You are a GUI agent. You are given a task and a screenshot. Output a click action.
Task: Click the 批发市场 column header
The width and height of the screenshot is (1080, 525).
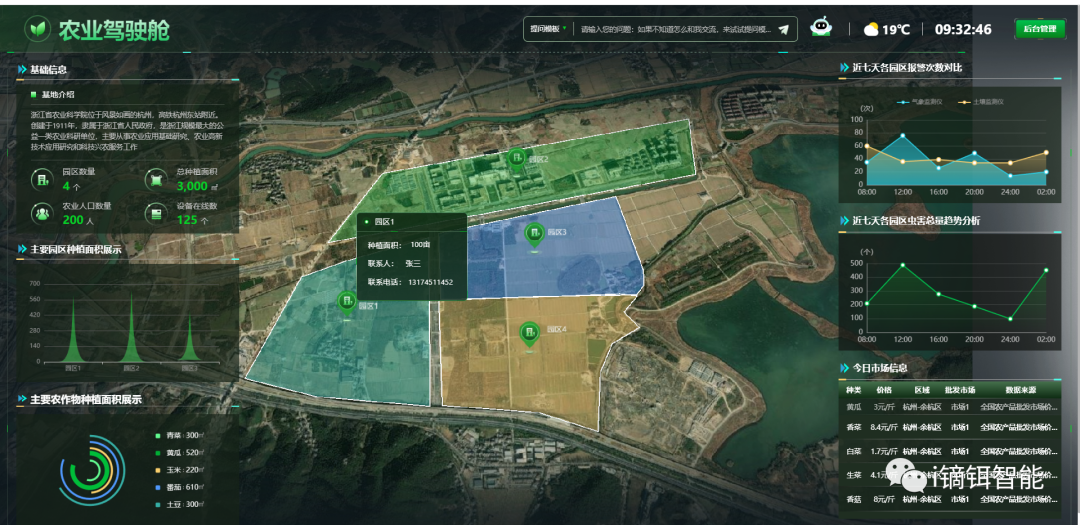958,389
